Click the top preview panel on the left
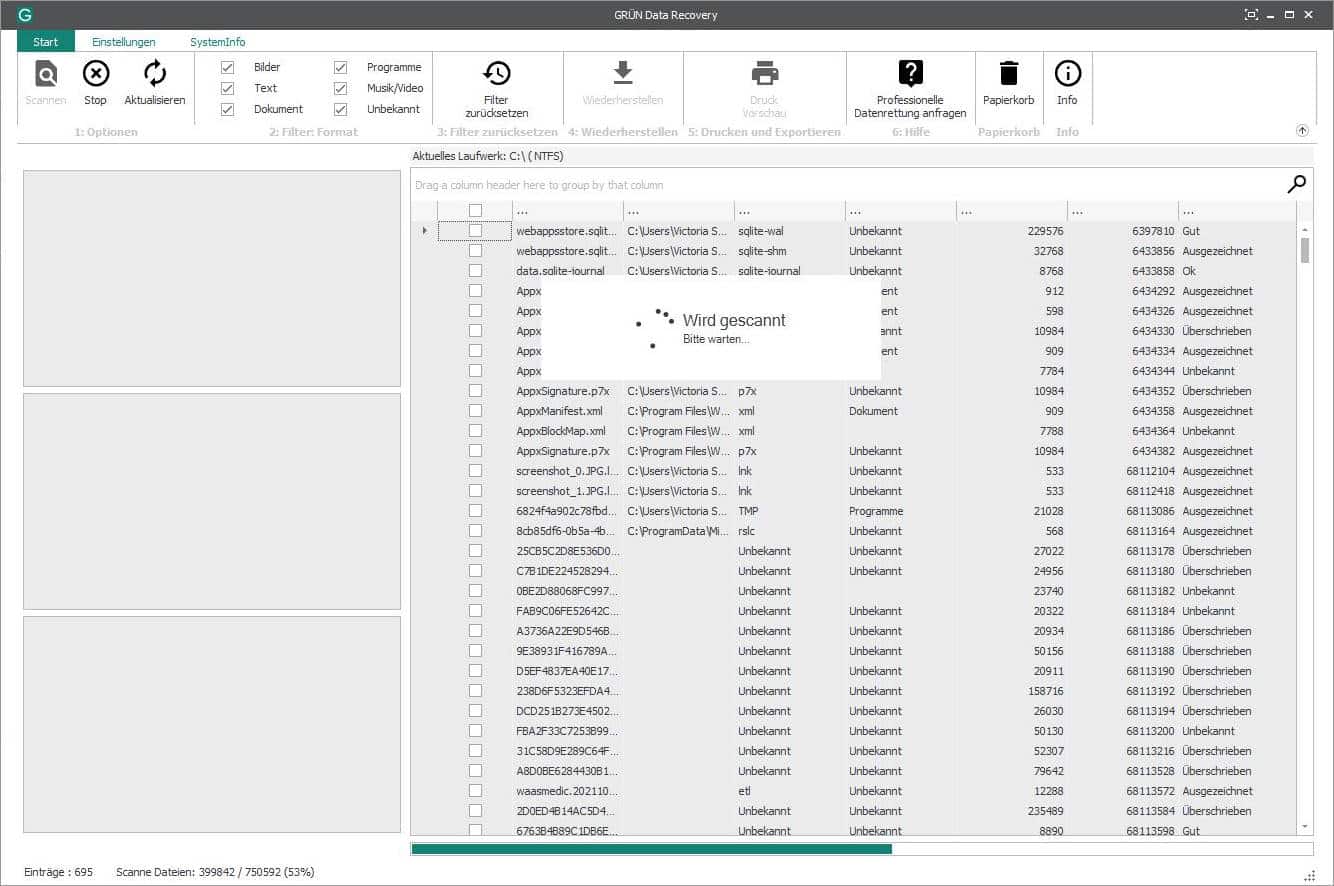 tap(212, 278)
